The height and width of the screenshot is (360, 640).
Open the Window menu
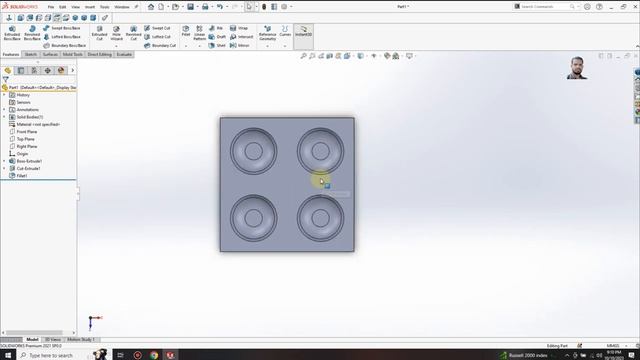pyautogui.click(x=122, y=7)
